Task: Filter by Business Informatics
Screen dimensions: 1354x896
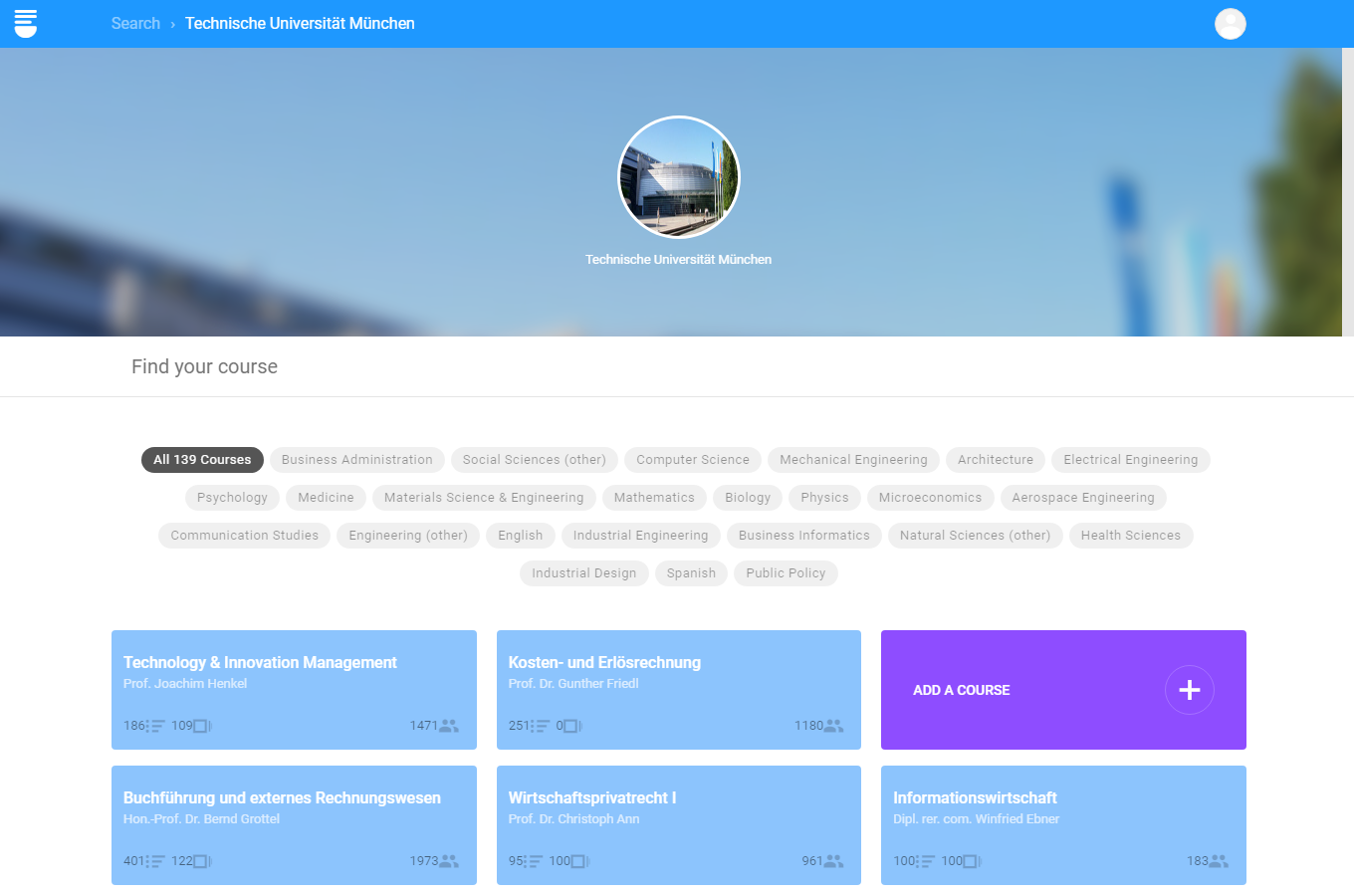Action: coord(804,536)
